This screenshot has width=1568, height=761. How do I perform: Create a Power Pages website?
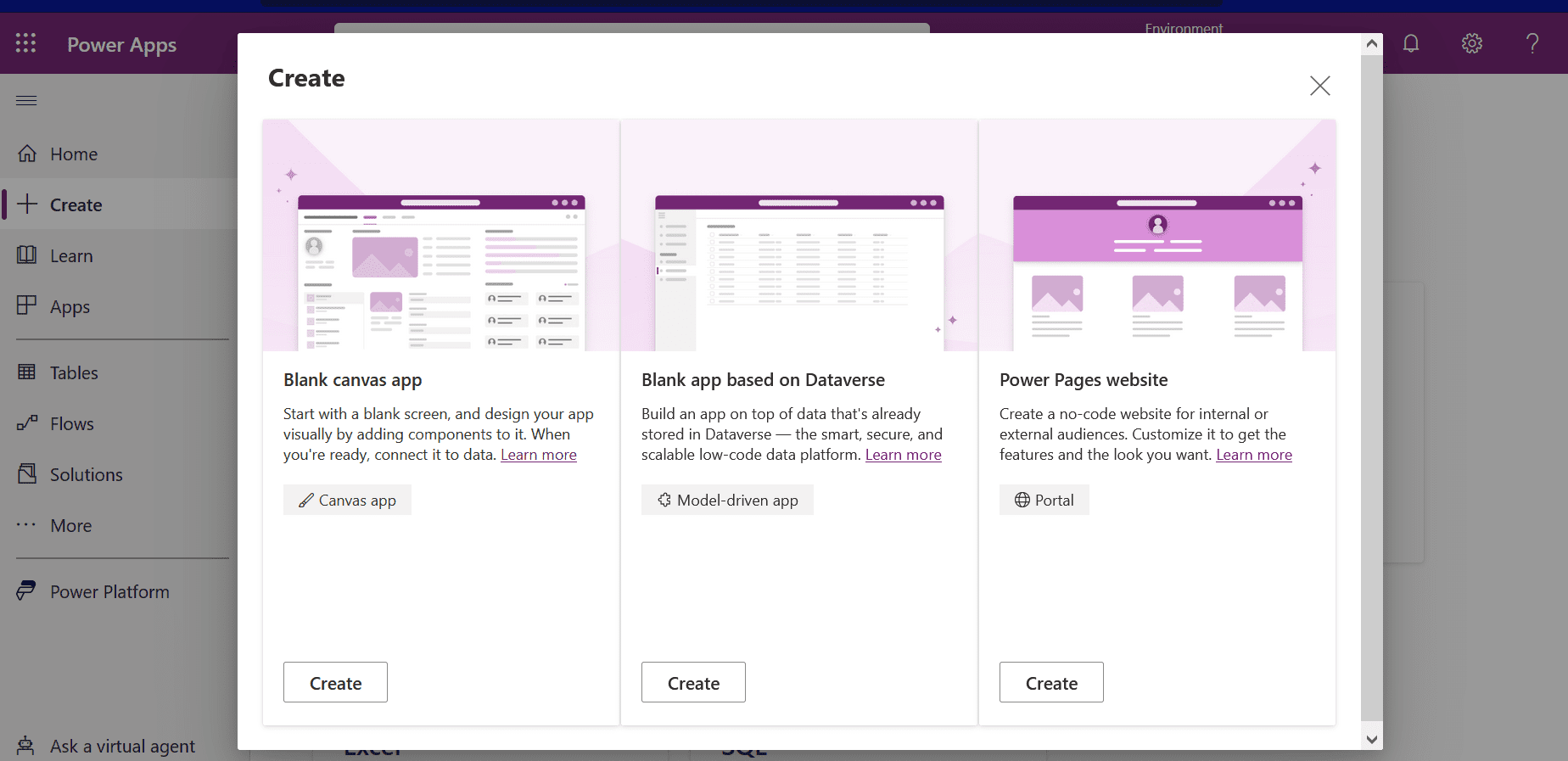pyautogui.click(x=1051, y=682)
